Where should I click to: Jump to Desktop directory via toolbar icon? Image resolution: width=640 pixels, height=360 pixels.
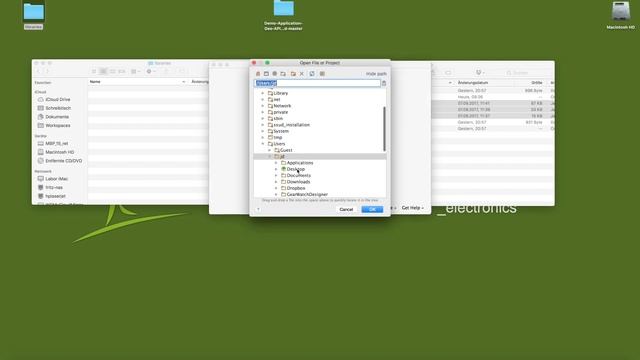click(266, 74)
